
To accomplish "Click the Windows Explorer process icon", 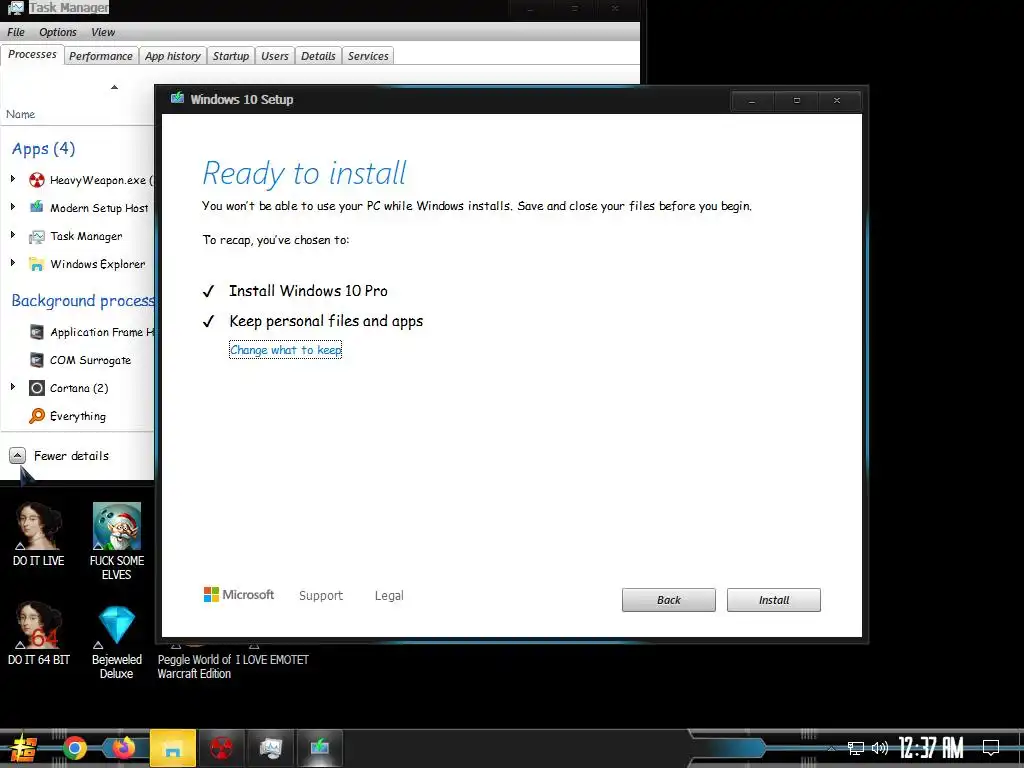I will click(x=37, y=264).
